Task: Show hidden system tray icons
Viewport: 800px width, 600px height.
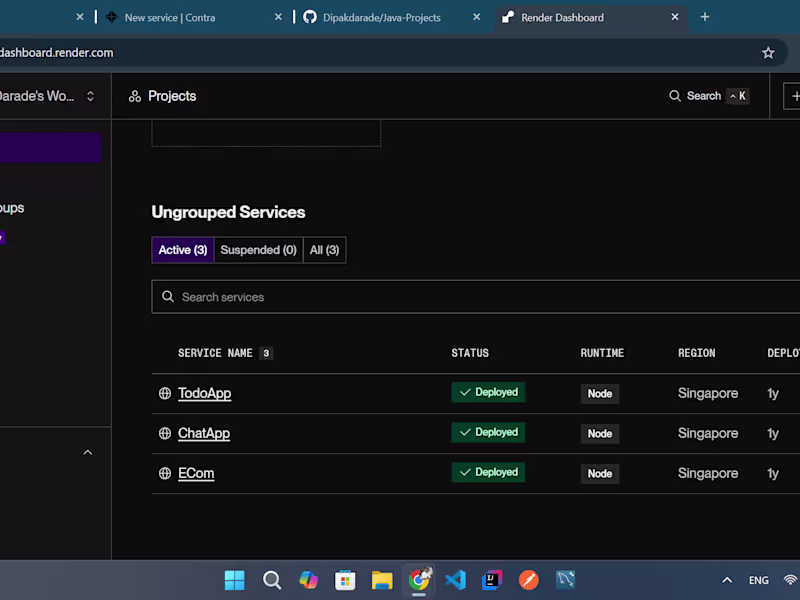Action: tap(727, 580)
